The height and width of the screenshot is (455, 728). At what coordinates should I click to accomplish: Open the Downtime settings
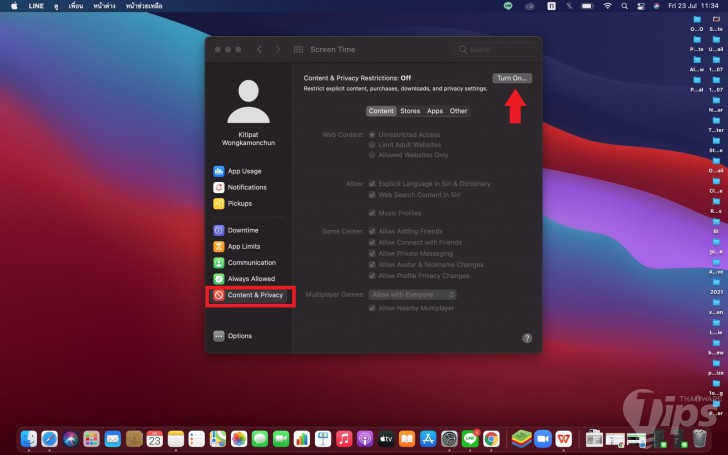(236, 230)
